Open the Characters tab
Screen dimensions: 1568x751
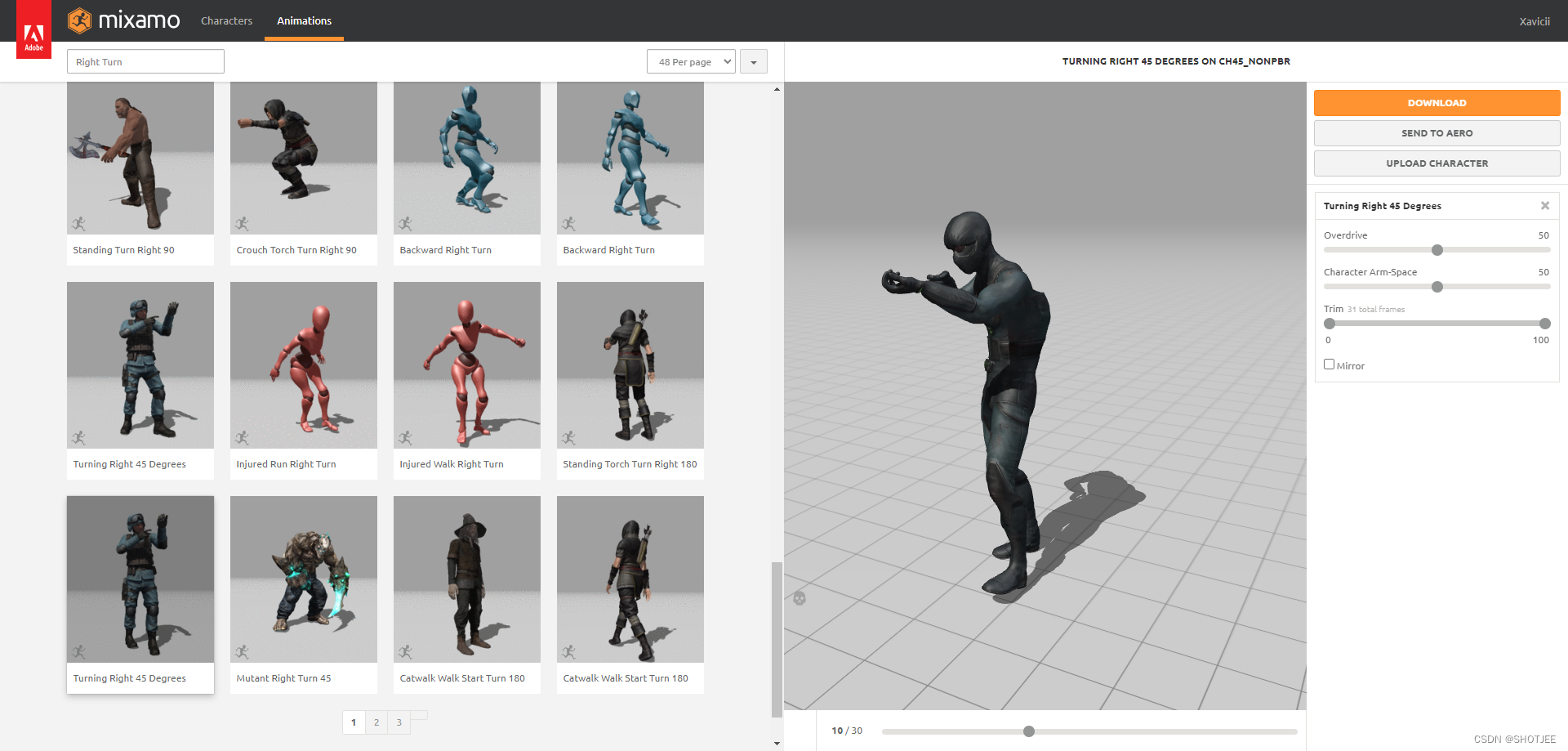(x=226, y=20)
